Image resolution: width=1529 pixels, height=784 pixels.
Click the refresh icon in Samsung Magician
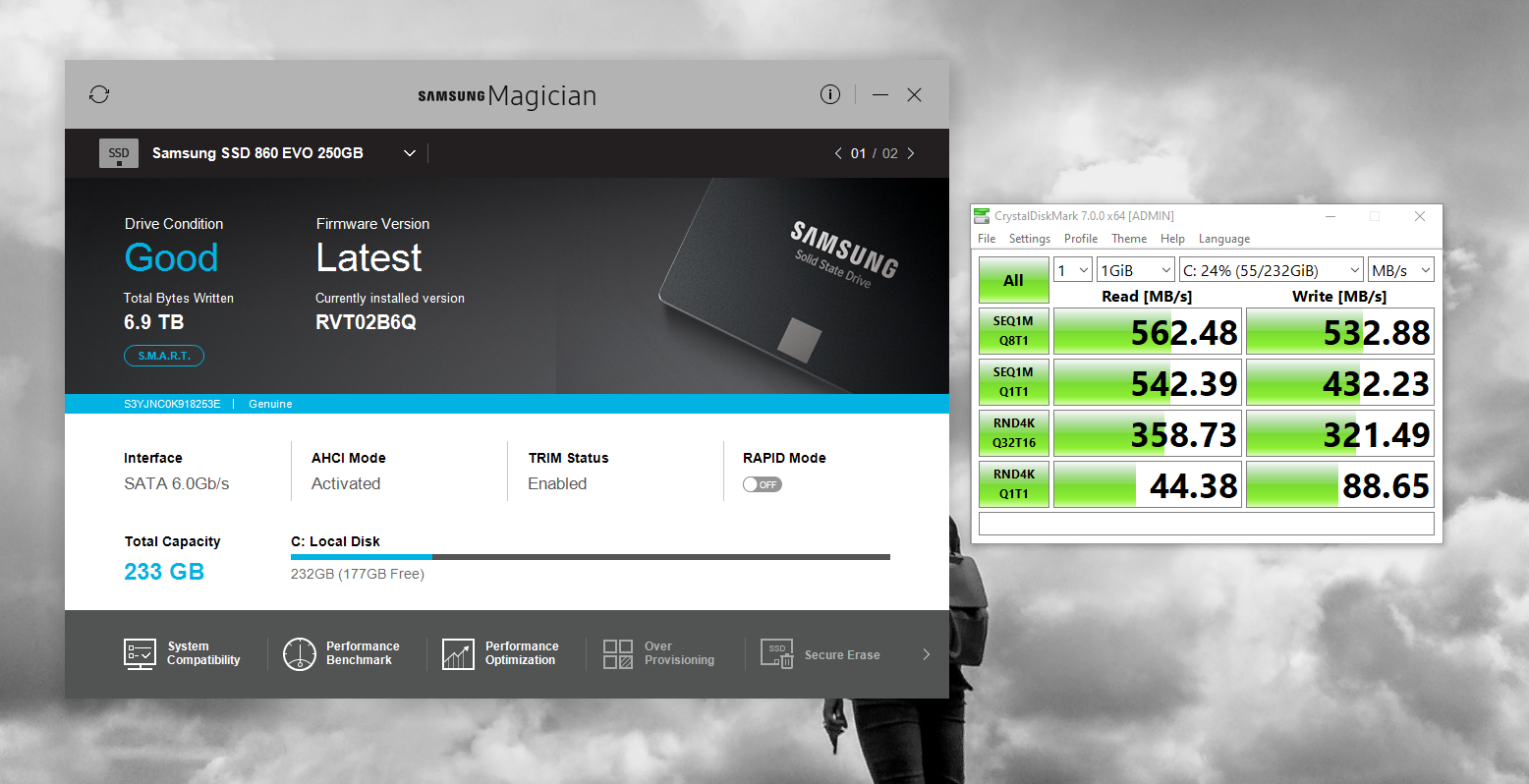(99, 94)
